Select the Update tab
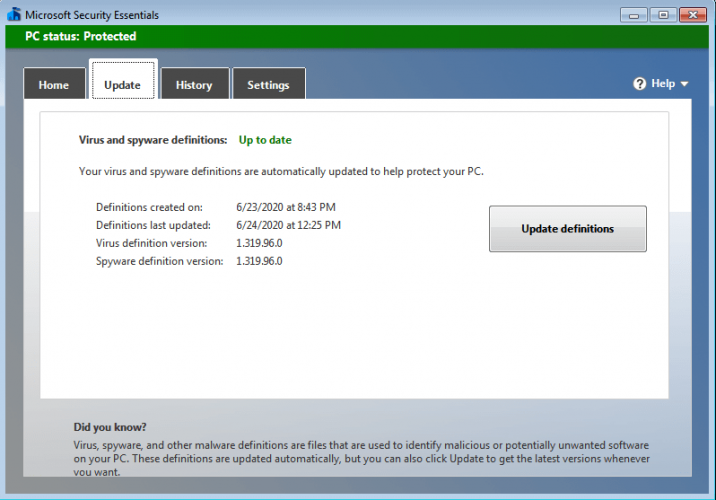The height and width of the screenshot is (500, 716). point(123,80)
